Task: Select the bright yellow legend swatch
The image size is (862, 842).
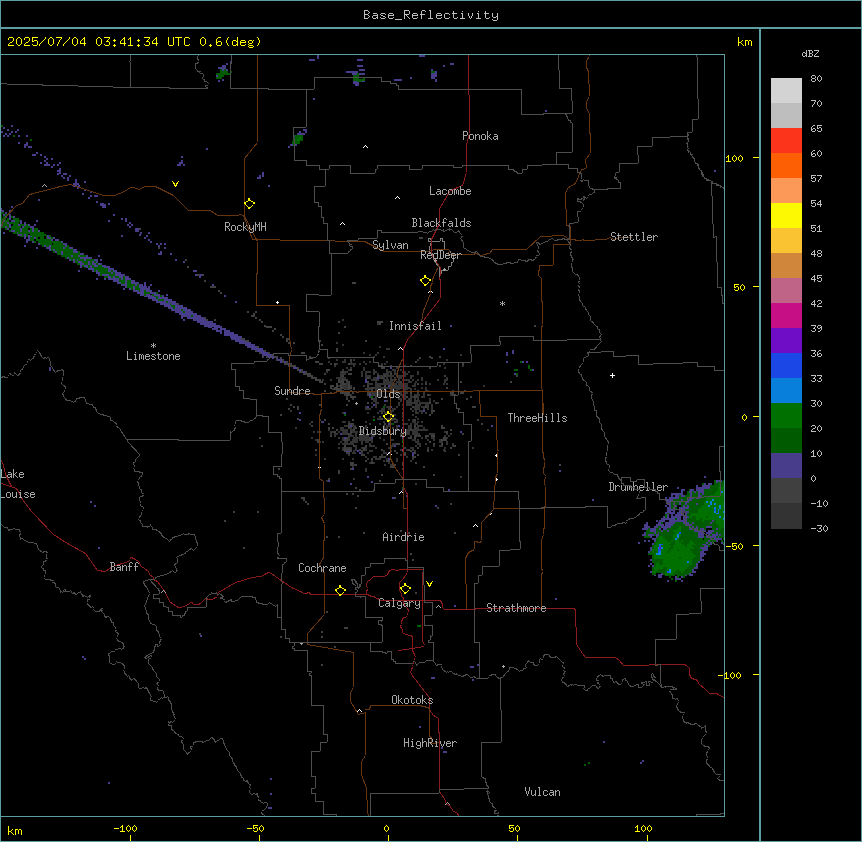Action: point(786,215)
